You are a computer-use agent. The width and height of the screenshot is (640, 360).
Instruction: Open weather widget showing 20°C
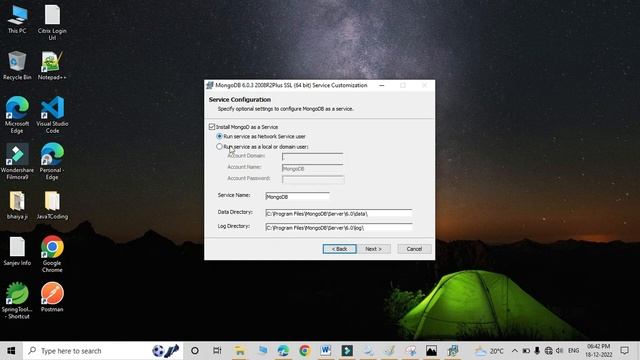point(489,351)
